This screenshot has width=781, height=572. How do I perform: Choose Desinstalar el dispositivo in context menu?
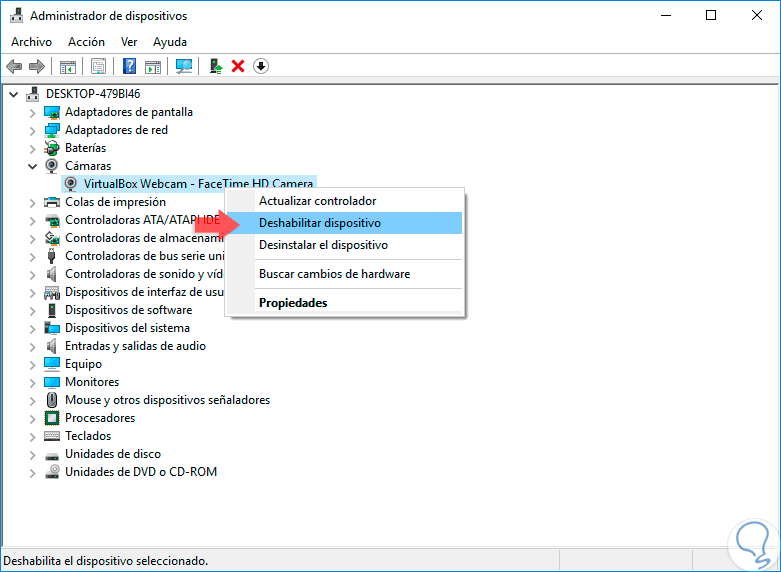[x=344, y=245]
